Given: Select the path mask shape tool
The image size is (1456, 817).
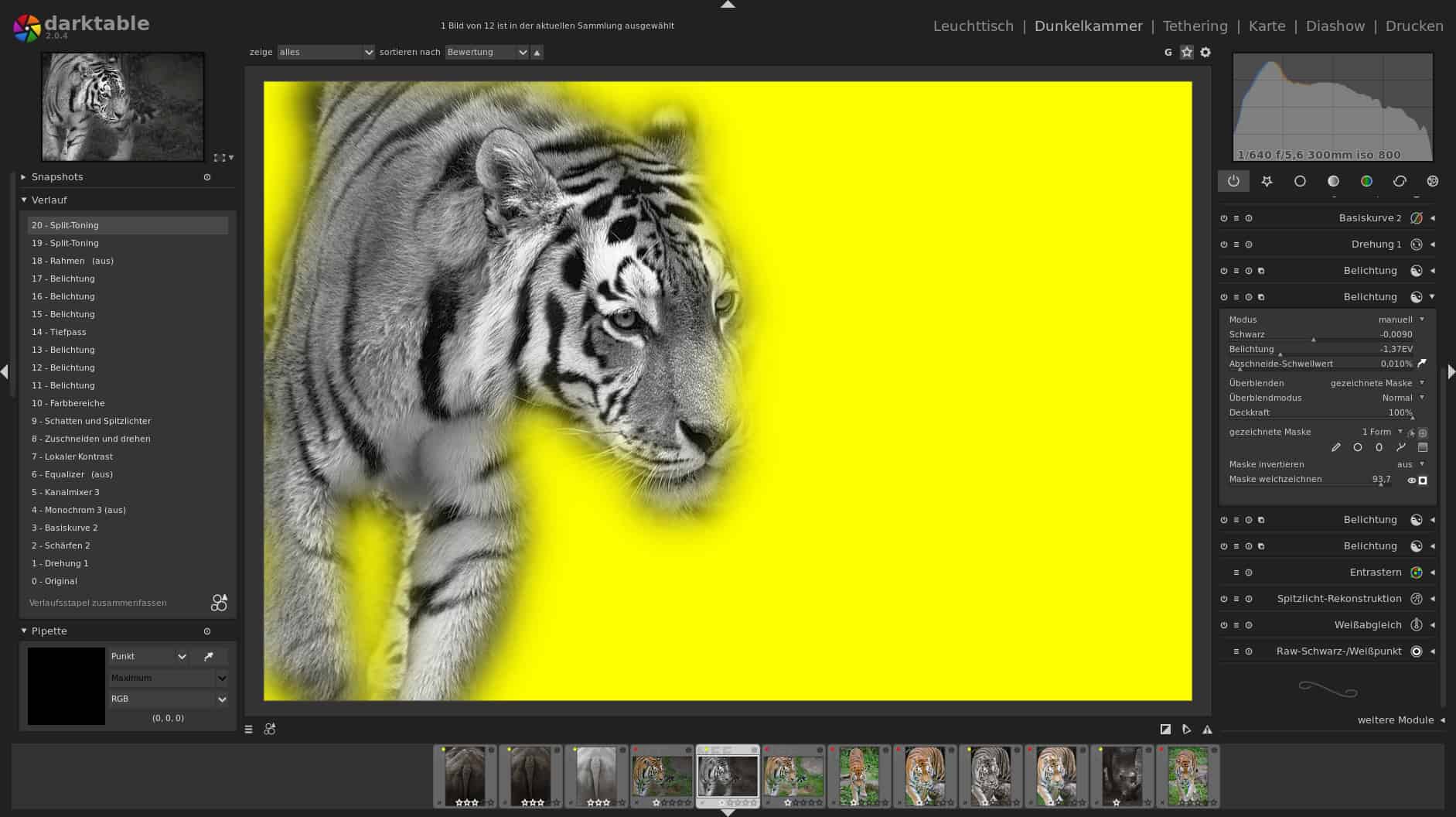Looking at the screenshot, I should pyautogui.click(x=1400, y=447).
